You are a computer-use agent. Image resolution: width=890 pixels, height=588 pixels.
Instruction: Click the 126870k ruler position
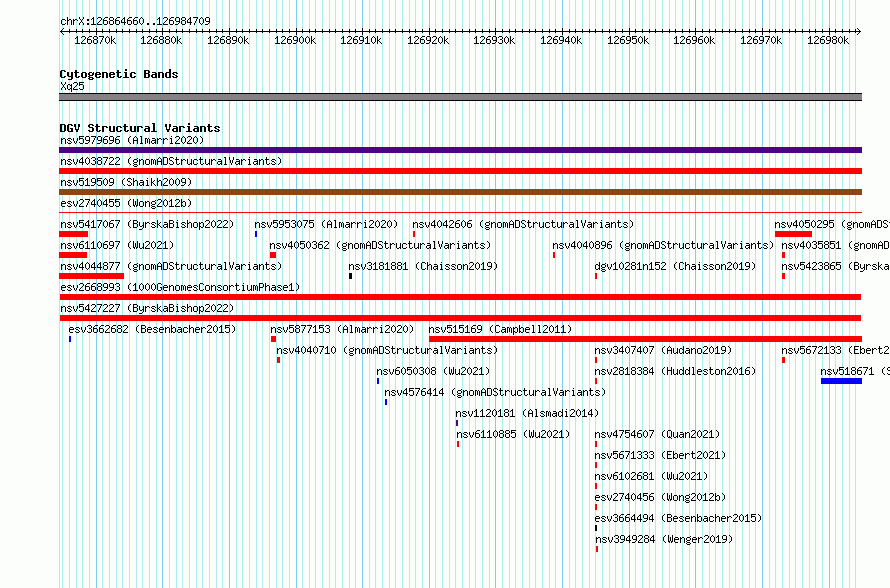point(95,40)
